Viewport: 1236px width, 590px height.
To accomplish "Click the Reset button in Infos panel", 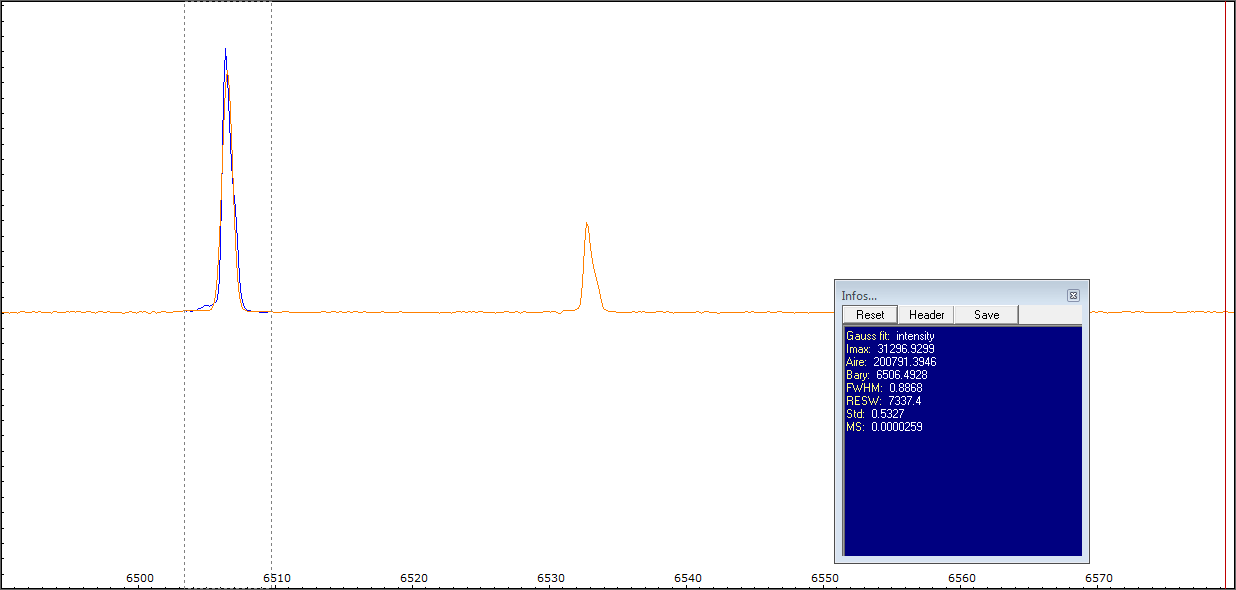I will coord(870,315).
